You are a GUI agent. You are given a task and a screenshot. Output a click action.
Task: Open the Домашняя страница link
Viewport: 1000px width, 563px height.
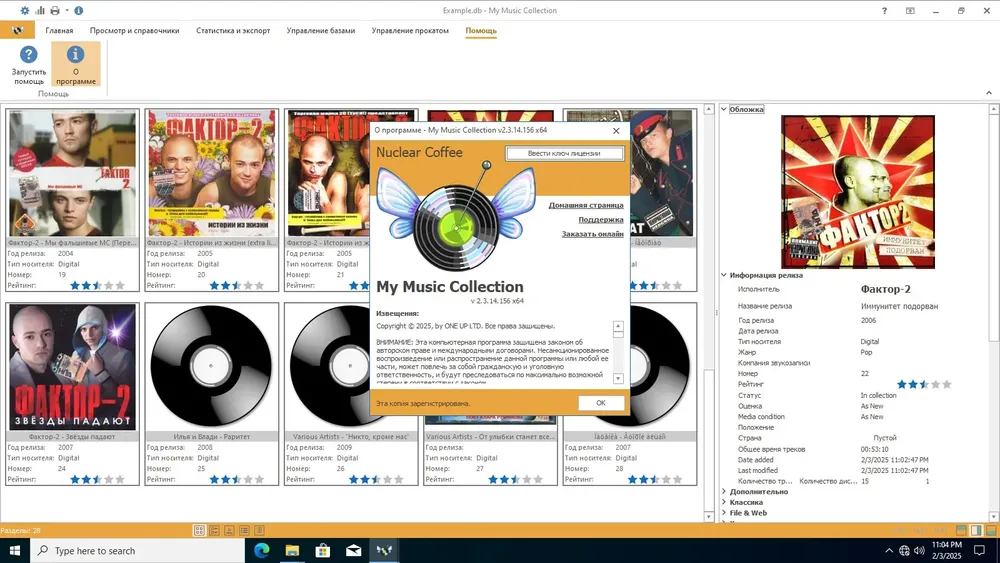coord(586,205)
